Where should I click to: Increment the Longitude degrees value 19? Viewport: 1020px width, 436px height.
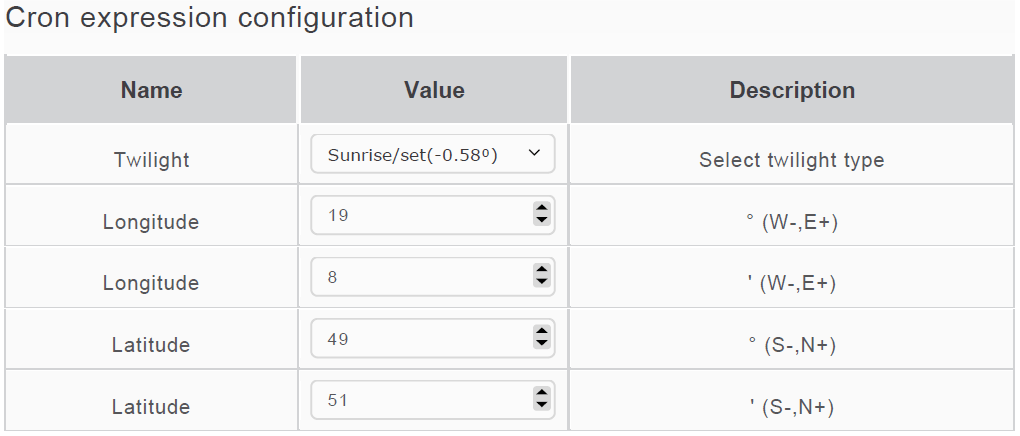(542, 209)
